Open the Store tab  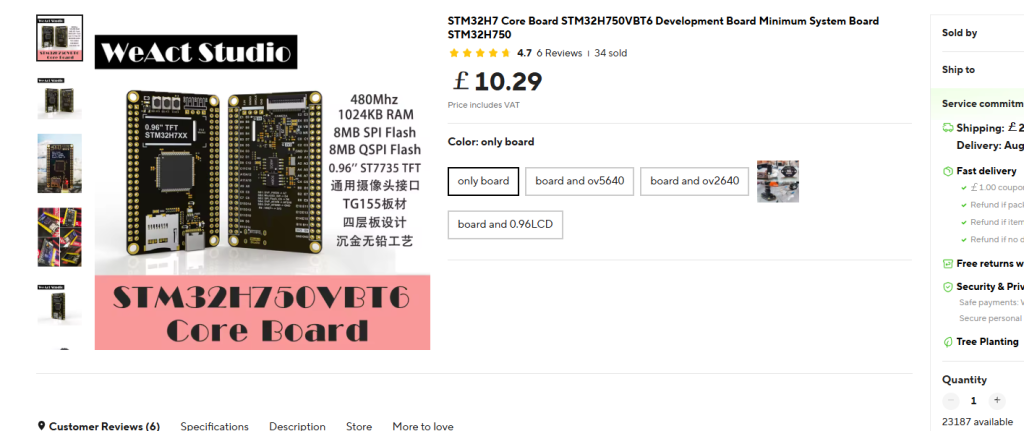[359, 426]
